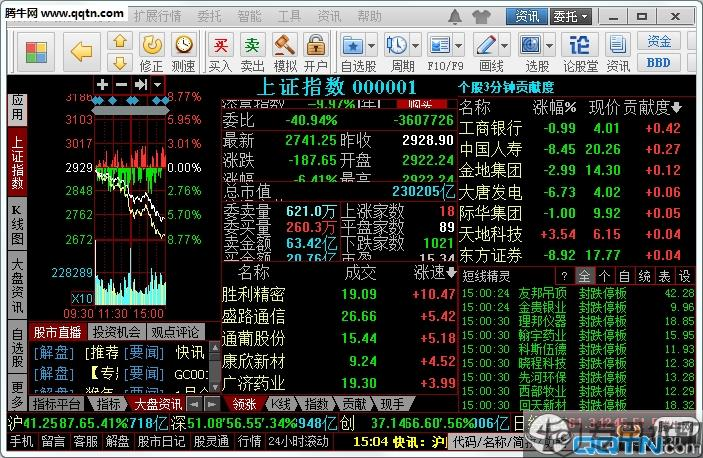Open the K线图 side tab
Viewport: 703px width, 458px height.
(x=17, y=225)
